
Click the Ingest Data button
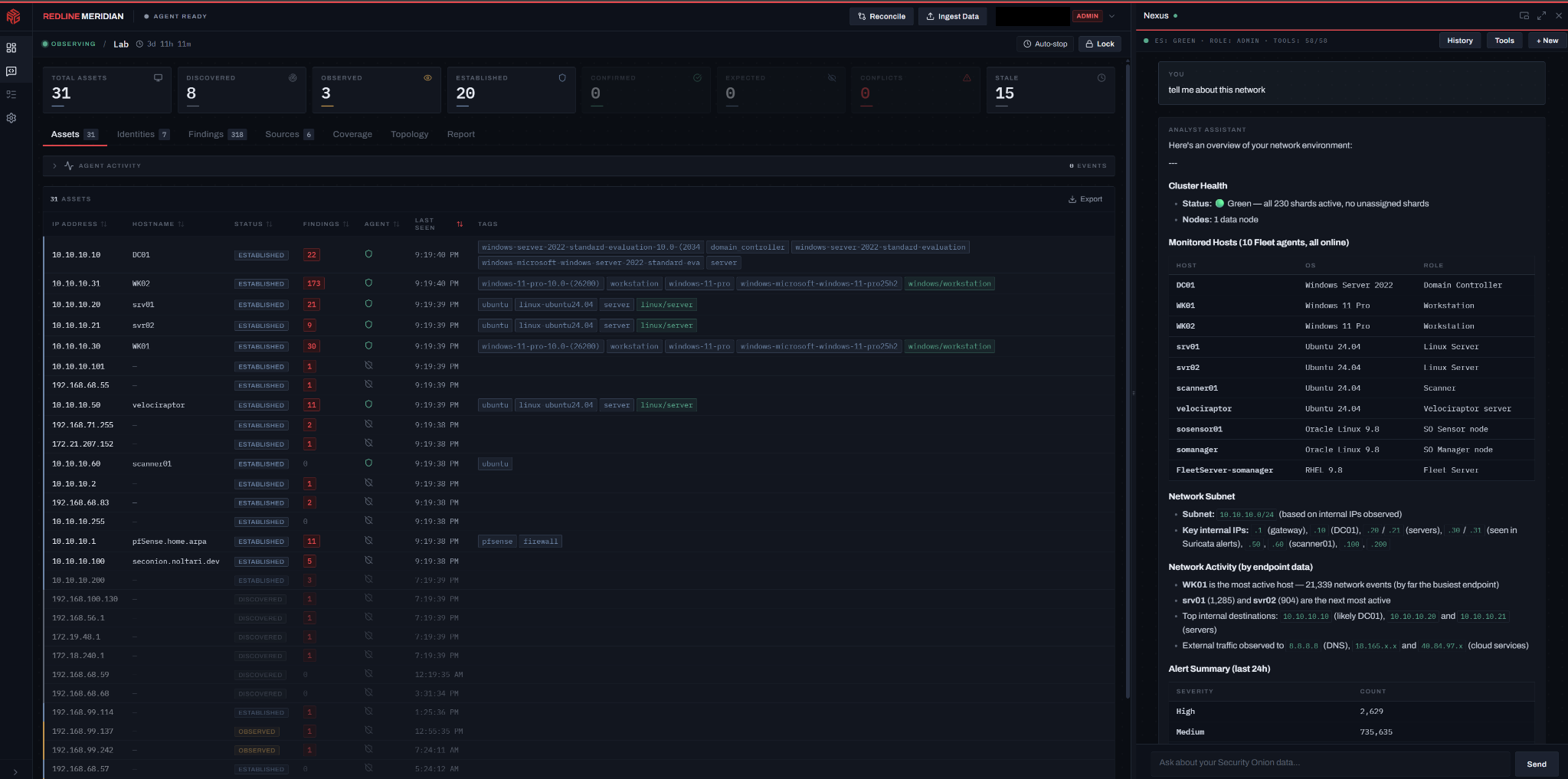953,16
